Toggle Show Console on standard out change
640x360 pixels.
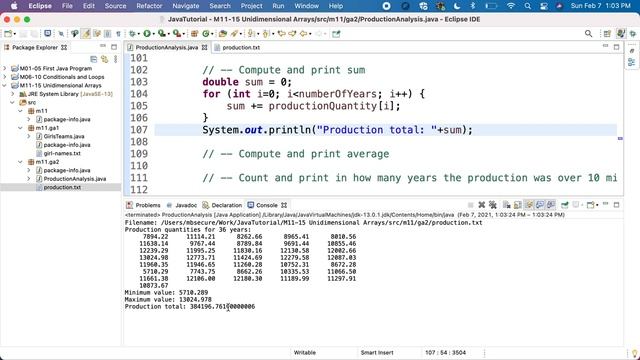tap(540, 205)
